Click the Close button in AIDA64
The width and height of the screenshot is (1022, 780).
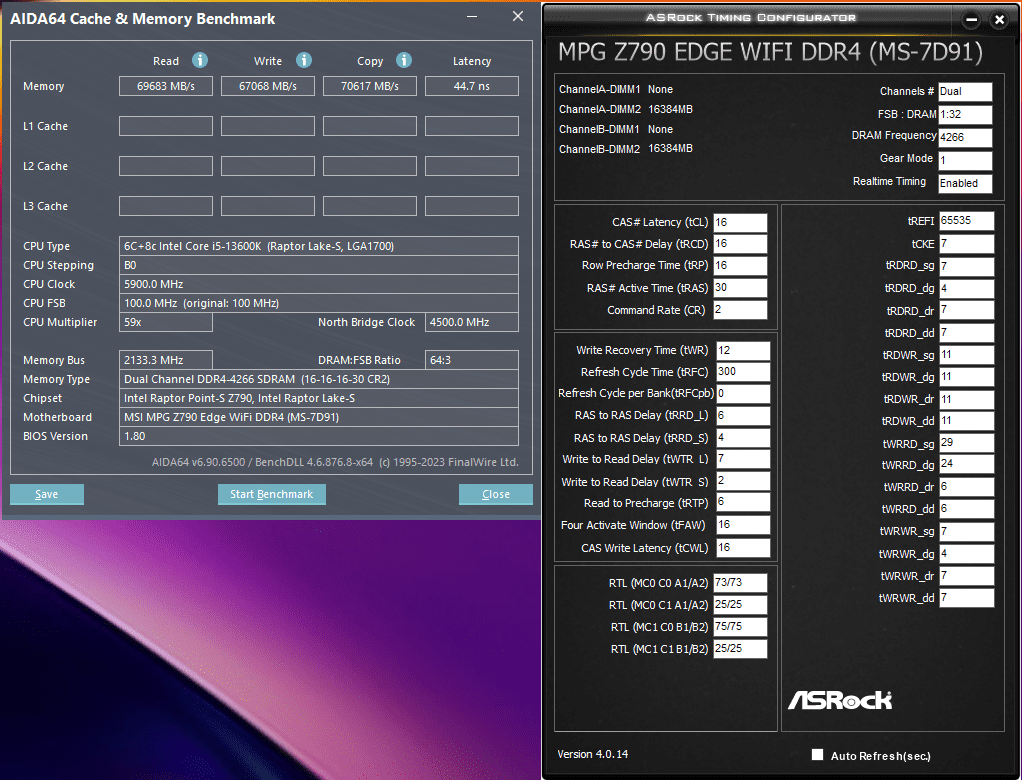pyautogui.click(x=495, y=494)
